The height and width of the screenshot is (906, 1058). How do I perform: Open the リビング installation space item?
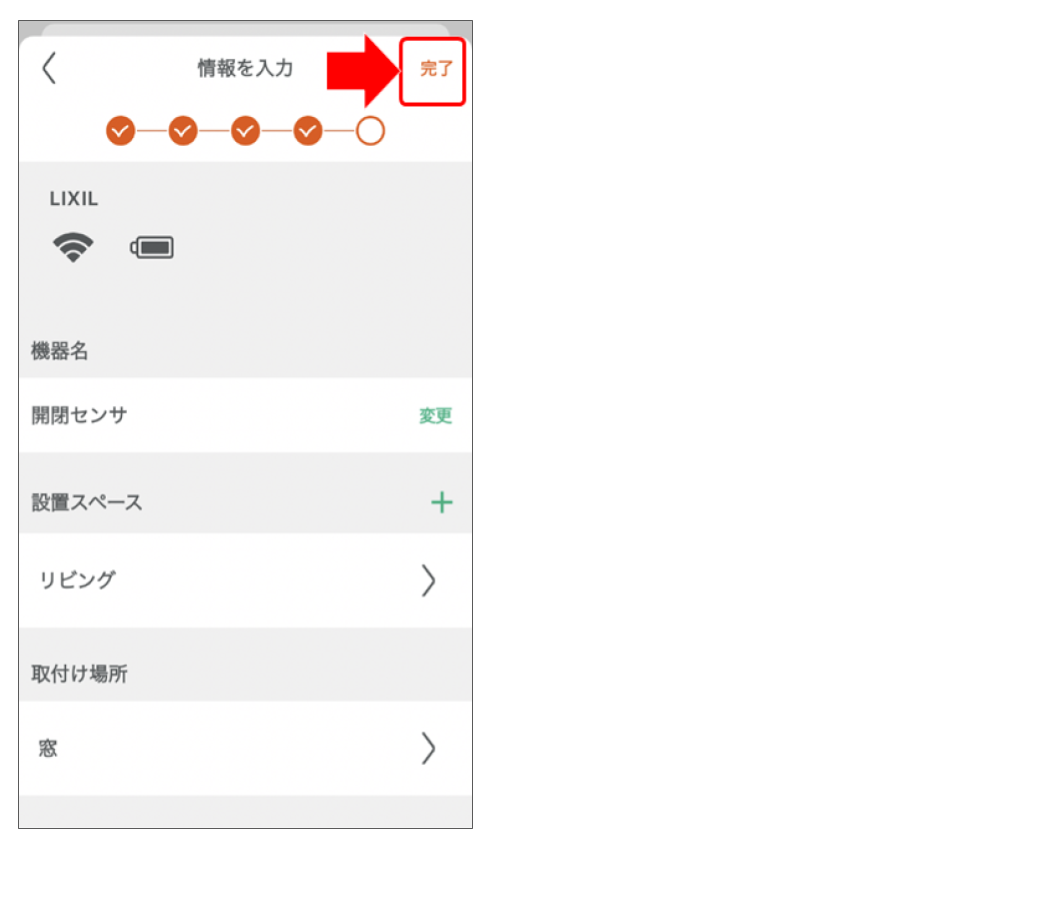click(246, 581)
